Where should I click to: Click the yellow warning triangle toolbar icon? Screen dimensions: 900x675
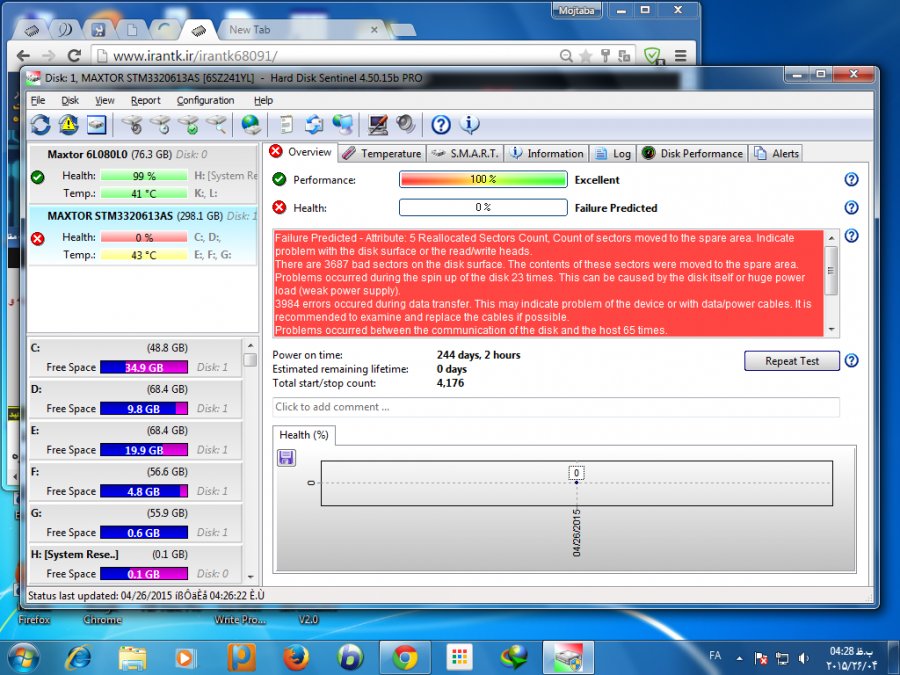pos(68,125)
